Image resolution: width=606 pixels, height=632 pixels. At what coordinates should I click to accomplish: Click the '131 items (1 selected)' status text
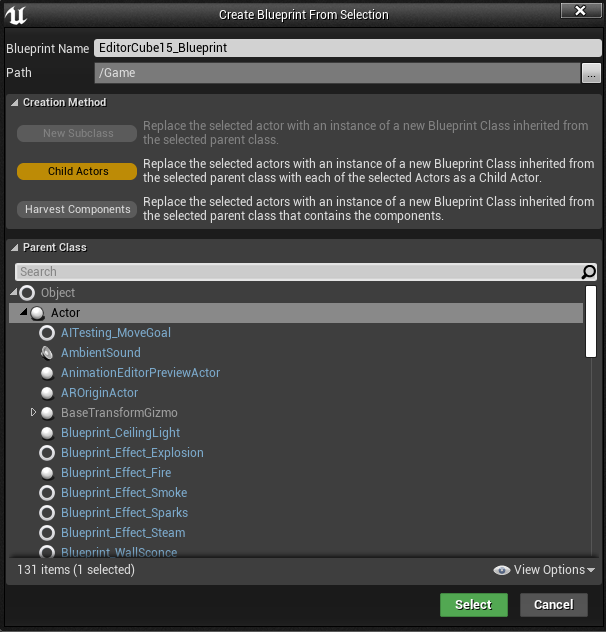[76, 570]
